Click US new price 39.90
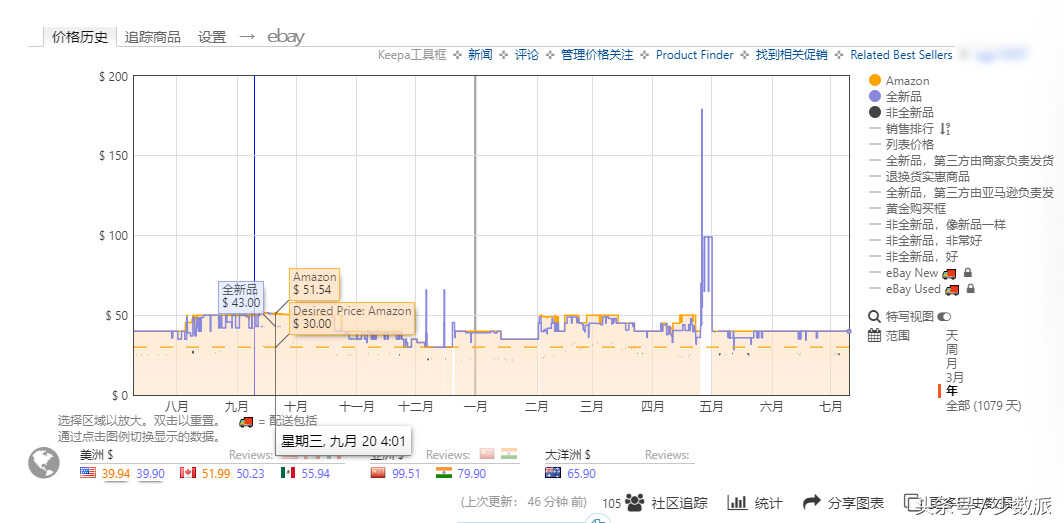This screenshot has height=523, width=1064. (150, 473)
